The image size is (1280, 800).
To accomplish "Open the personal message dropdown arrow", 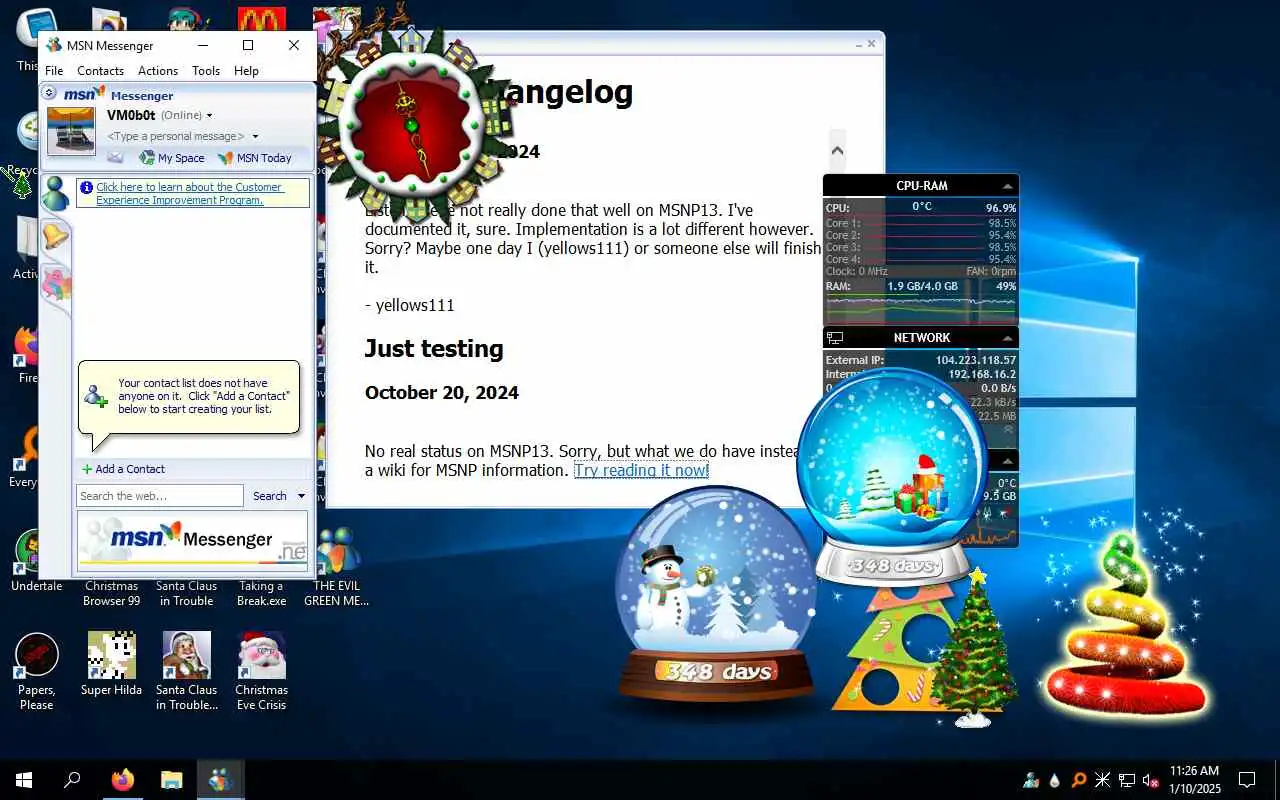I will [x=255, y=136].
